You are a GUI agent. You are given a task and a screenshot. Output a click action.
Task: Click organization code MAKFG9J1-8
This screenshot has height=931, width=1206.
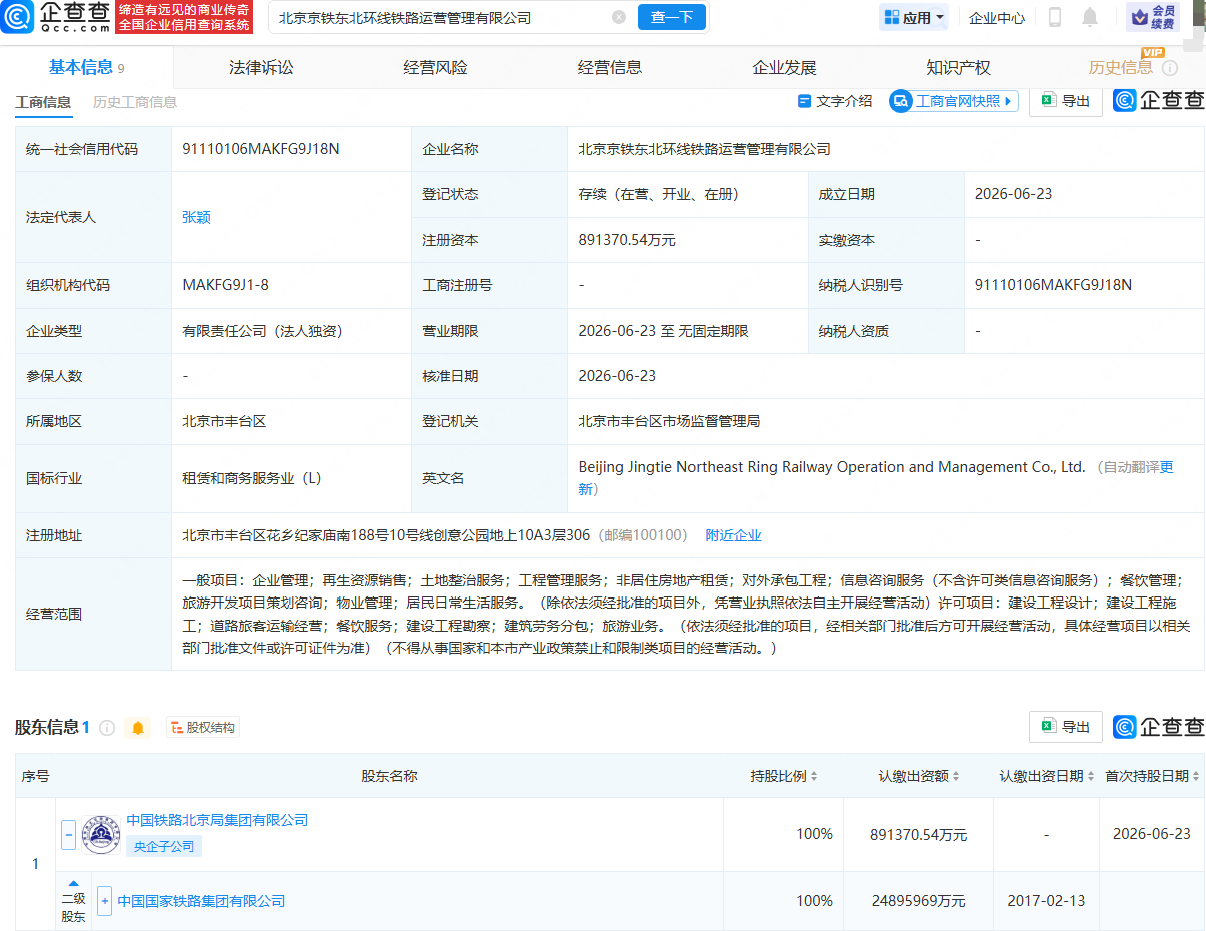point(225,285)
